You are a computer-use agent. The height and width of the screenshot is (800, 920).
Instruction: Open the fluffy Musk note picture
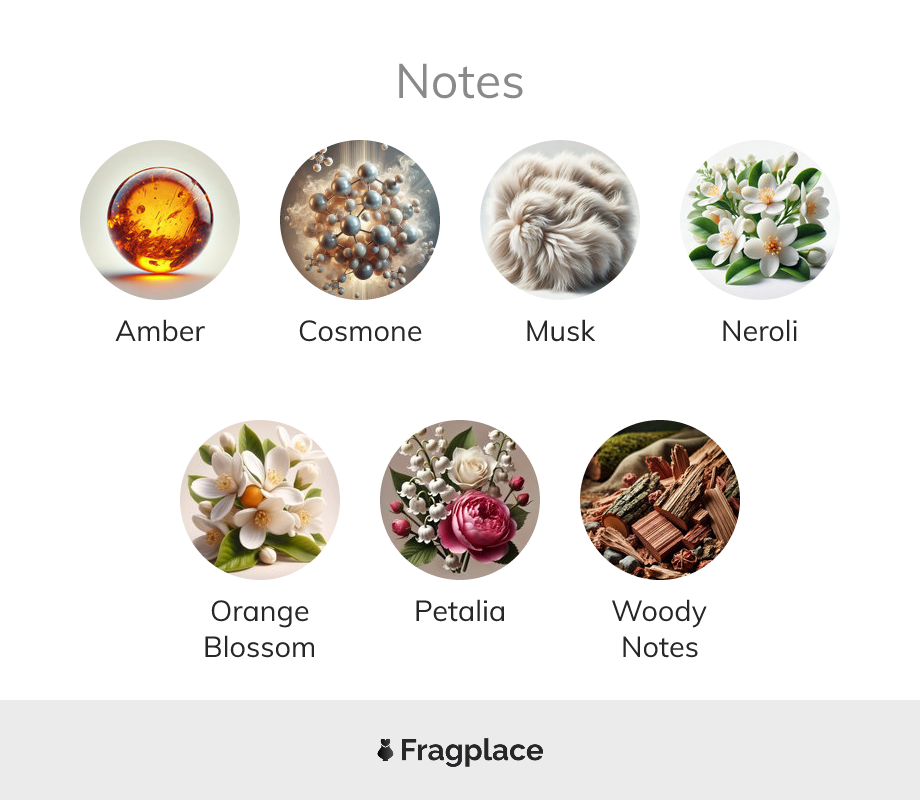click(x=560, y=220)
